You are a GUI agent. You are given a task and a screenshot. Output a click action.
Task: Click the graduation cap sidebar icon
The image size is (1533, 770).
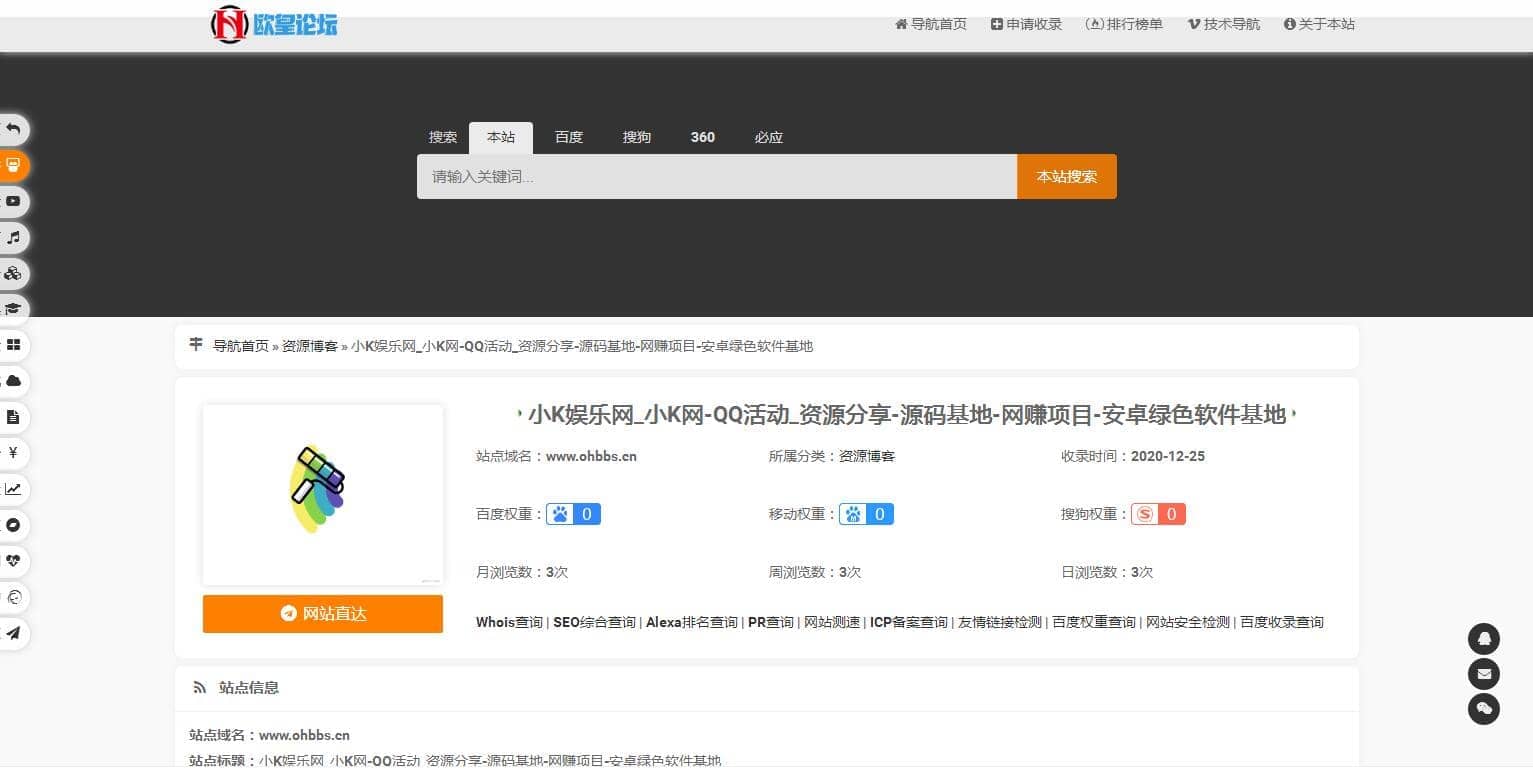[x=13, y=309]
